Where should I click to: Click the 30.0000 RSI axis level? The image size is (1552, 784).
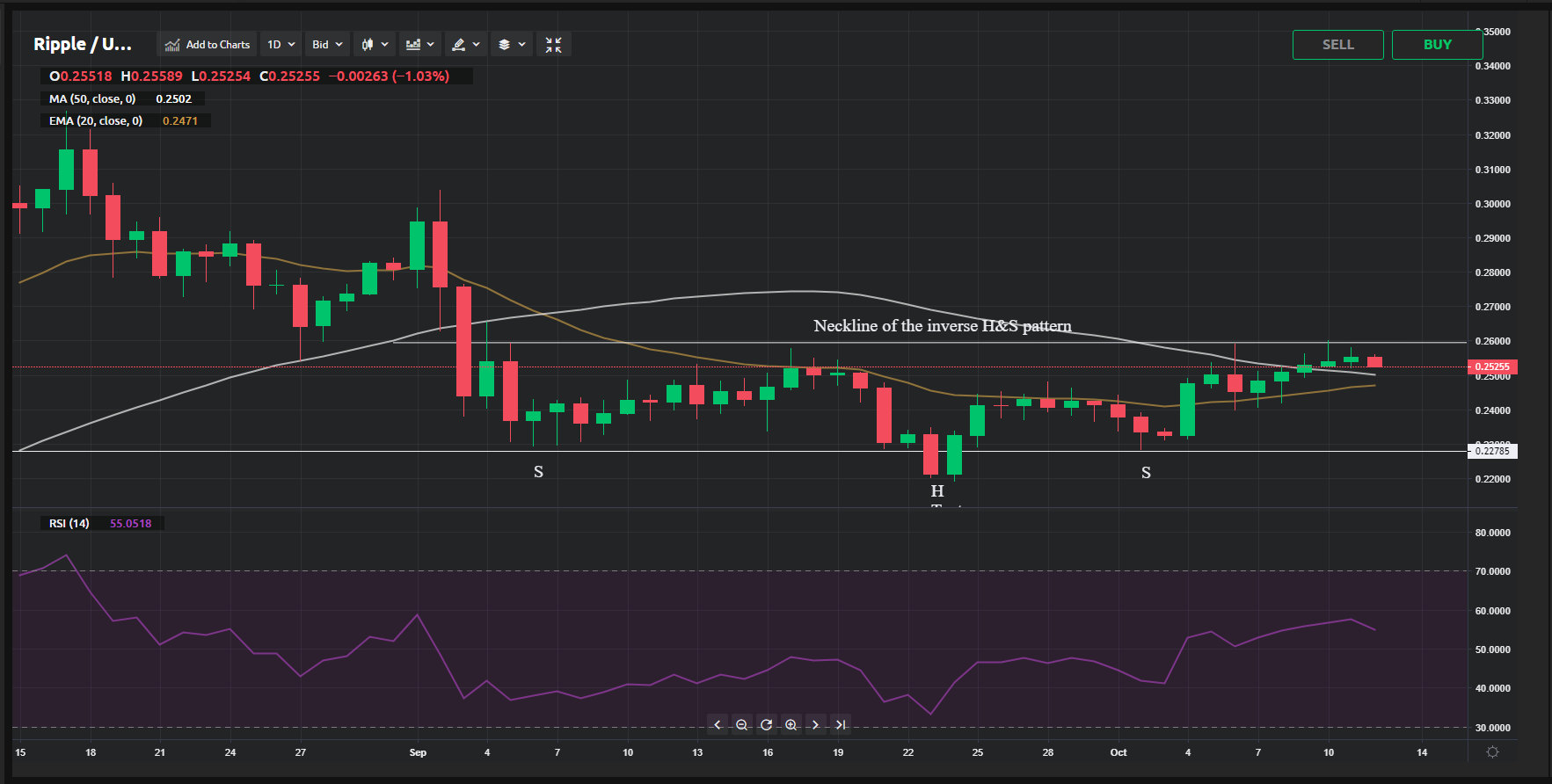pos(1493,728)
